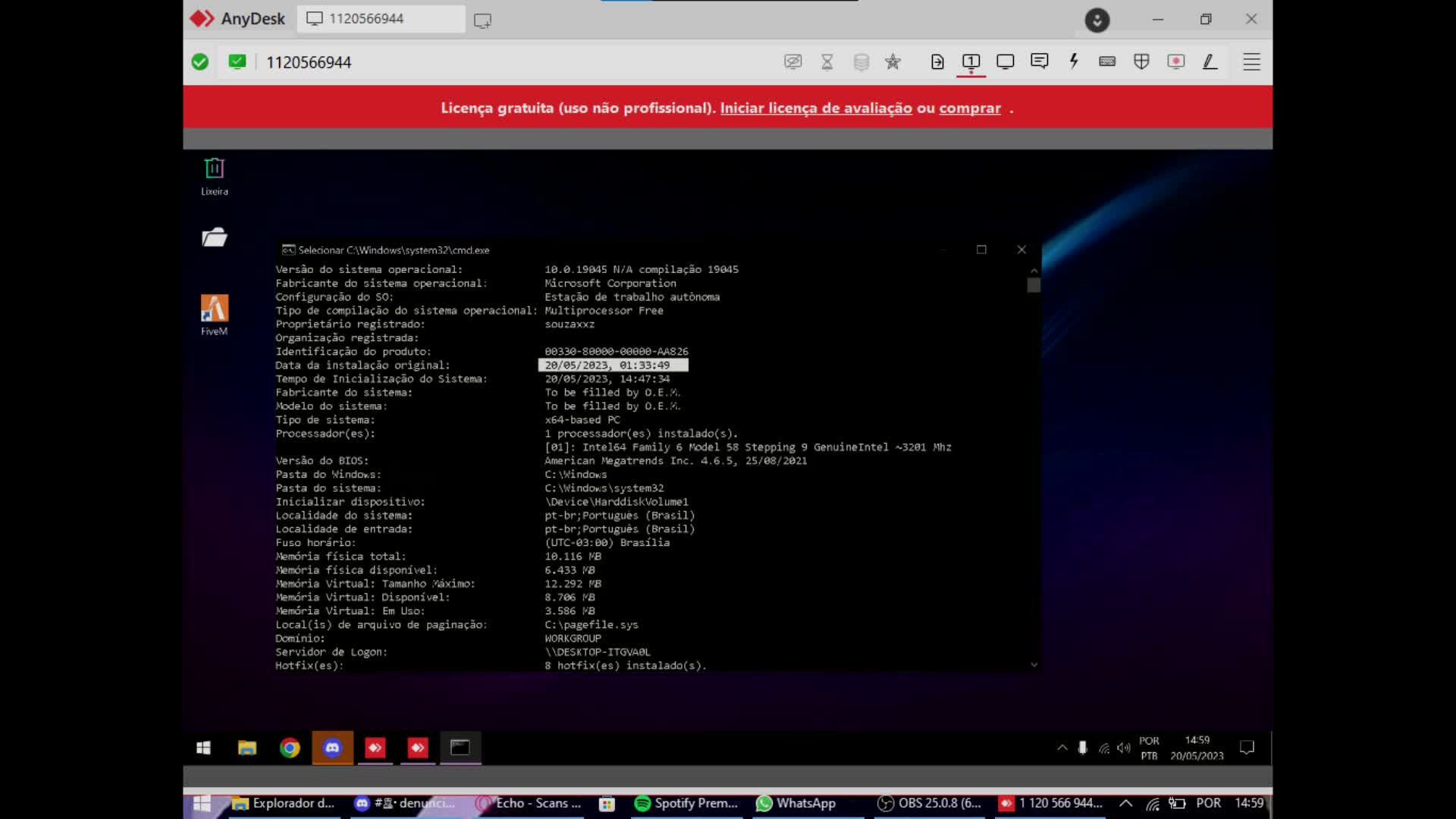Image resolution: width=1456 pixels, height=819 pixels.
Task: Open the AnyDesk chat icon
Action: (x=1039, y=61)
